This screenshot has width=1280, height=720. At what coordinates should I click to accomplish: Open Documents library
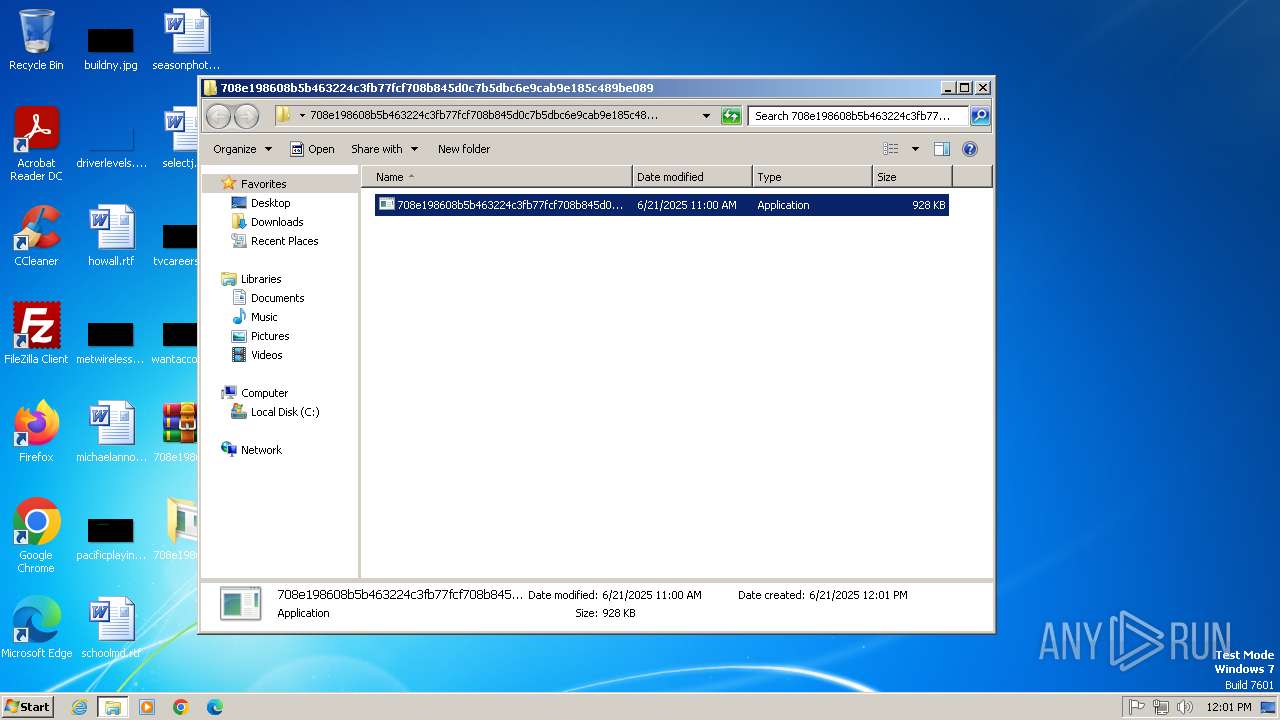pyautogui.click(x=277, y=298)
